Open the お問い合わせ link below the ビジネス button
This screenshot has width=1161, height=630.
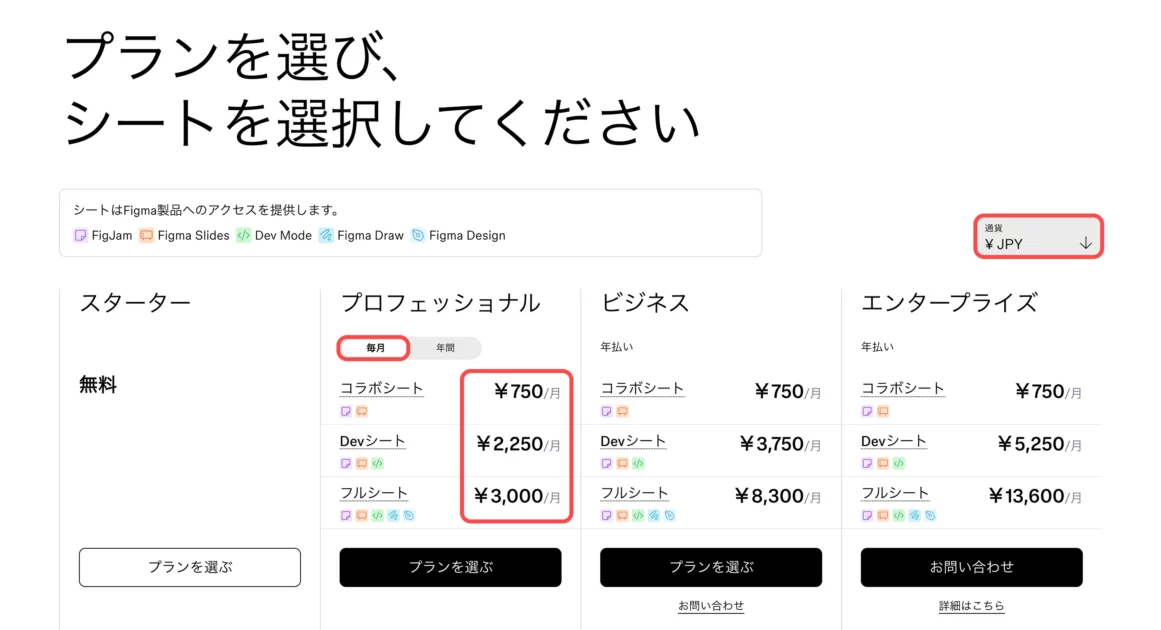711,606
